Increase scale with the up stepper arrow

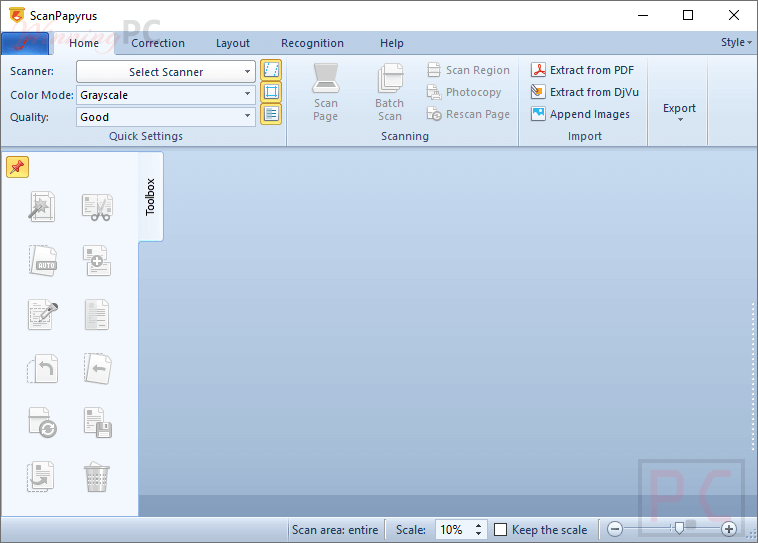479,526
